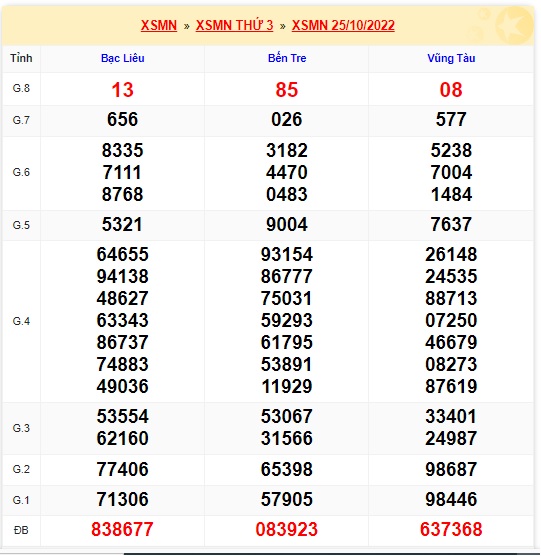
Task: Select G.5 result 7637
Action: coord(451,224)
